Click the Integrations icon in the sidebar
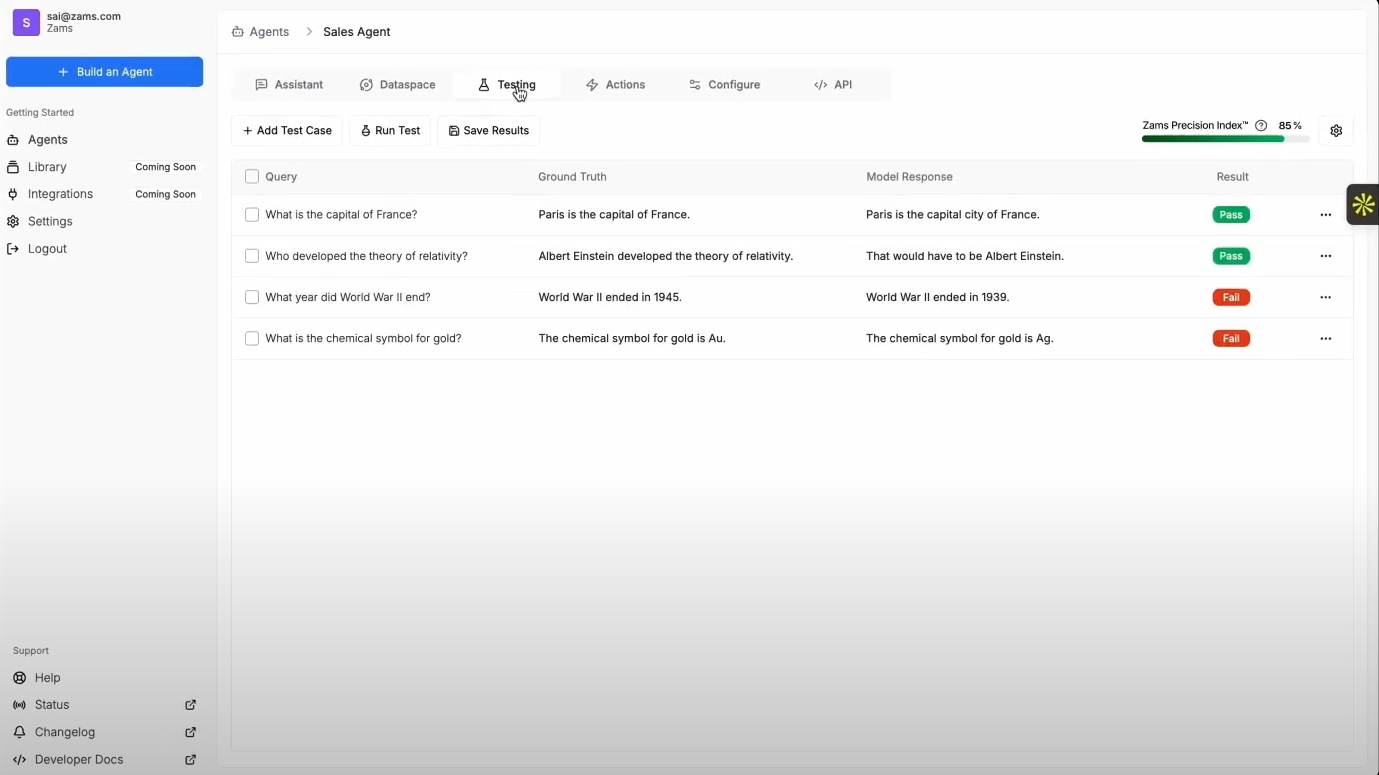The width and height of the screenshot is (1379, 775). 12,194
